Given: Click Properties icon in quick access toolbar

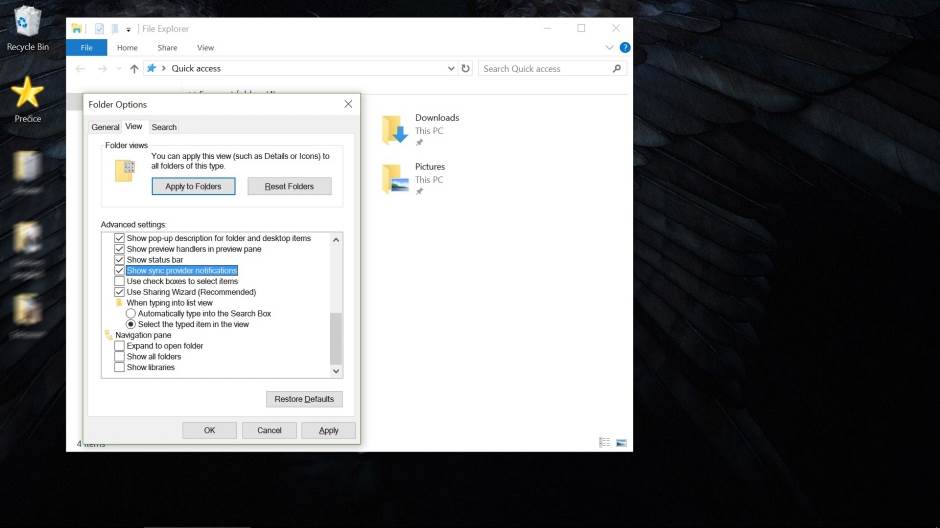Looking at the screenshot, I should coord(100,29).
